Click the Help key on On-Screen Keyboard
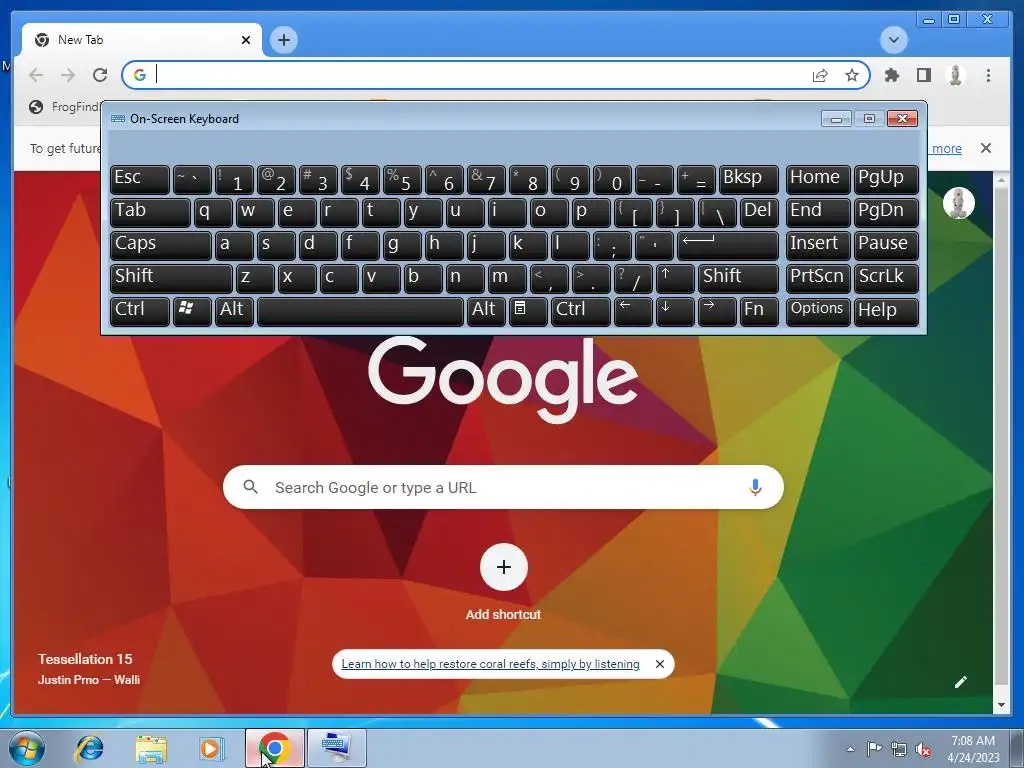The width and height of the screenshot is (1024, 768). pyautogui.click(x=886, y=312)
